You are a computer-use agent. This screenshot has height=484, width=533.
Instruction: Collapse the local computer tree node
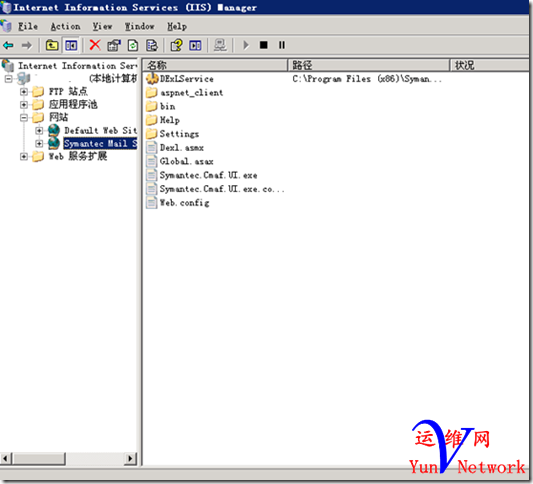pyautogui.click(x=8, y=79)
